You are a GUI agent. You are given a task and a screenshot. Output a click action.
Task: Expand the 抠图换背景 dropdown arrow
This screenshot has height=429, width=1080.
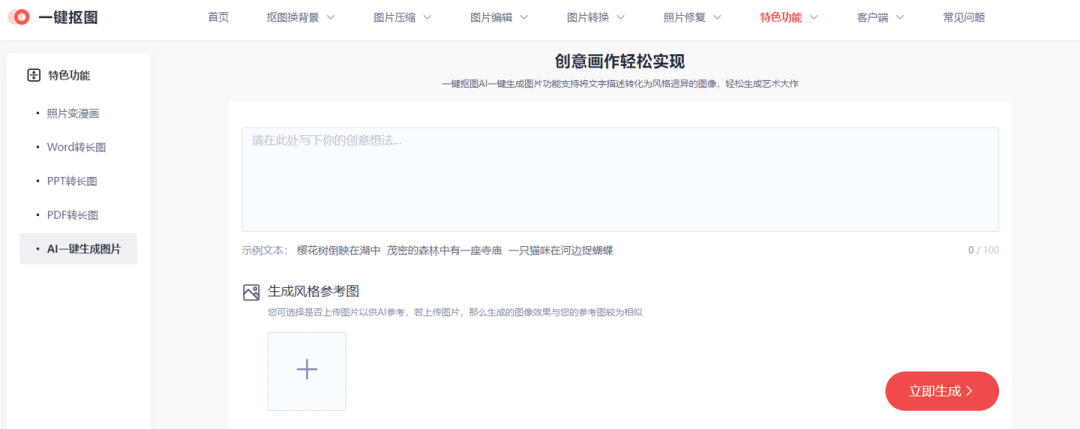(330, 18)
